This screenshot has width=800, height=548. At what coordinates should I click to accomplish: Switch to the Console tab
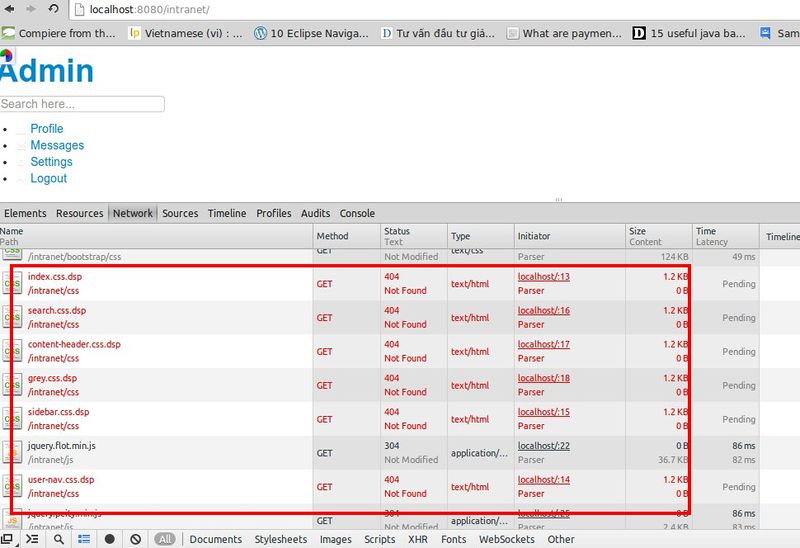pos(357,213)
